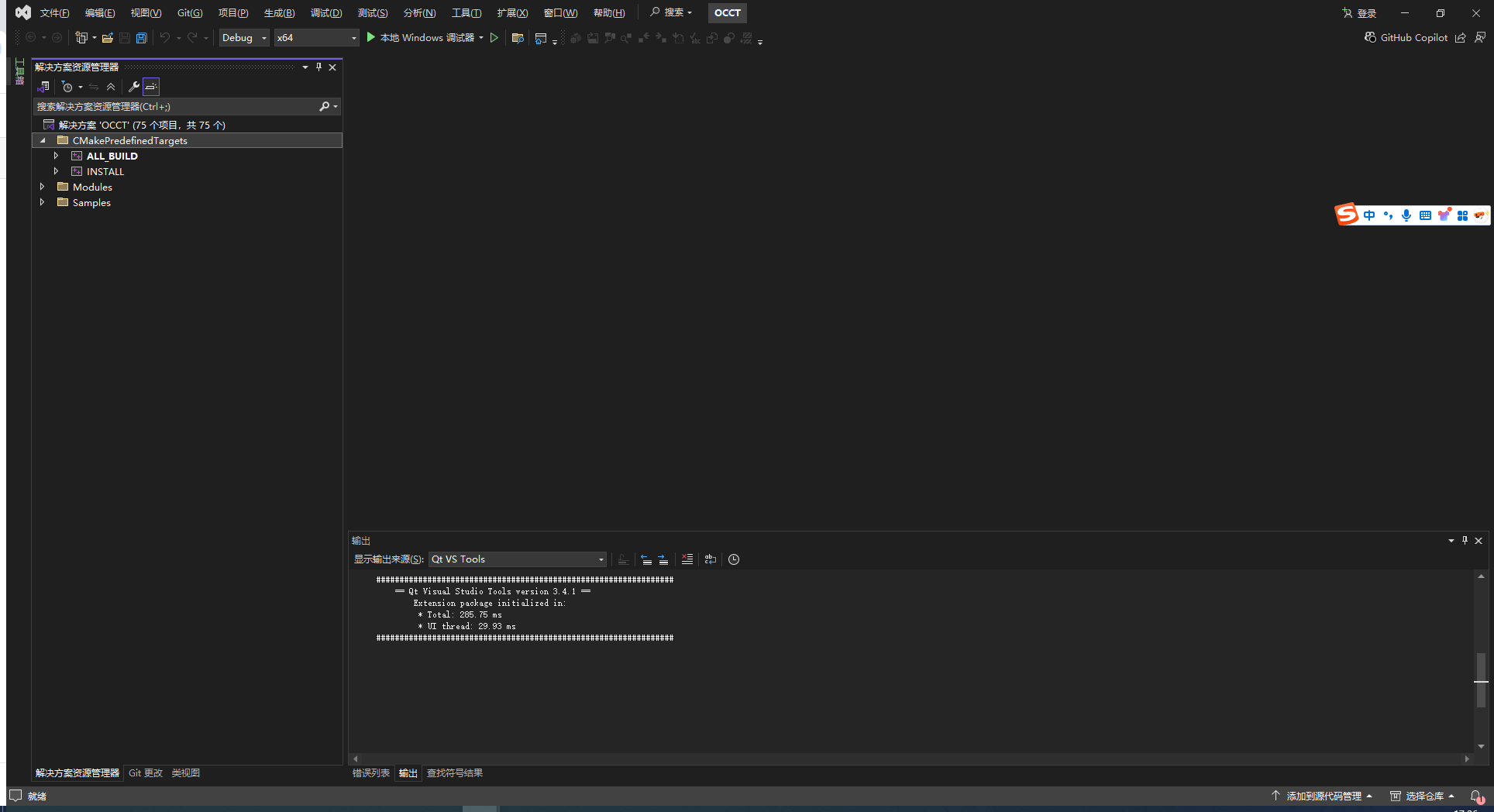Collapse all nodes in Solution Explorer

111,87
